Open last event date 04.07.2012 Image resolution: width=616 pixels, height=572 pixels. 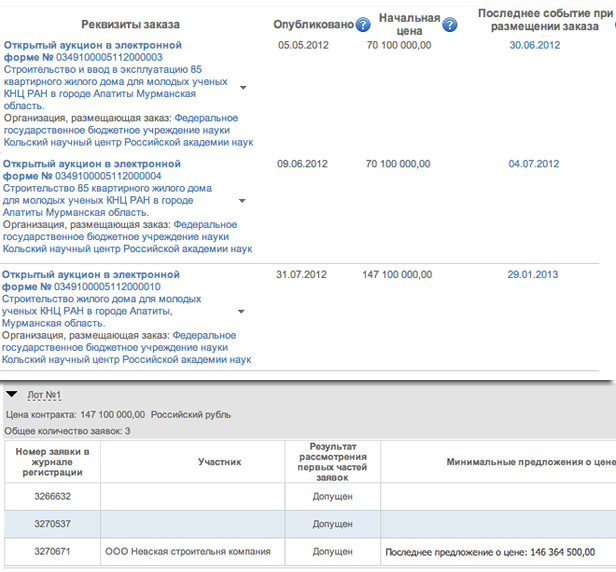[534, 164]
